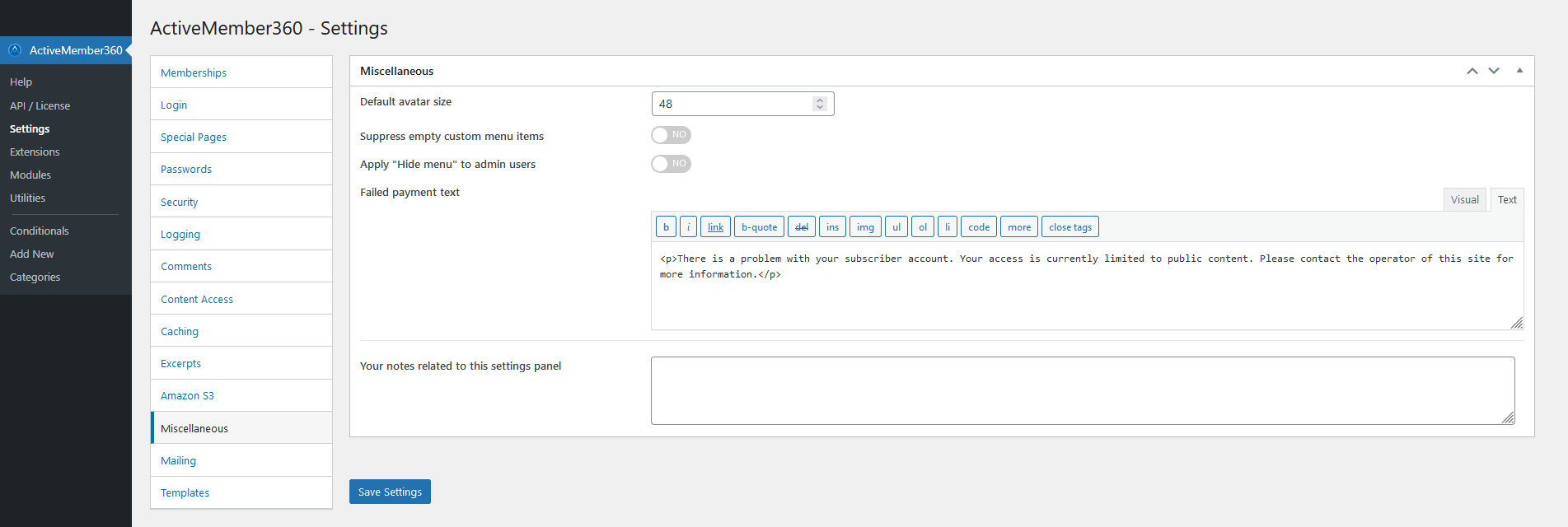Move Miscellaneous panel down with the down chevron
The width and height of the screenshot is (1568, 527).
1494,71
